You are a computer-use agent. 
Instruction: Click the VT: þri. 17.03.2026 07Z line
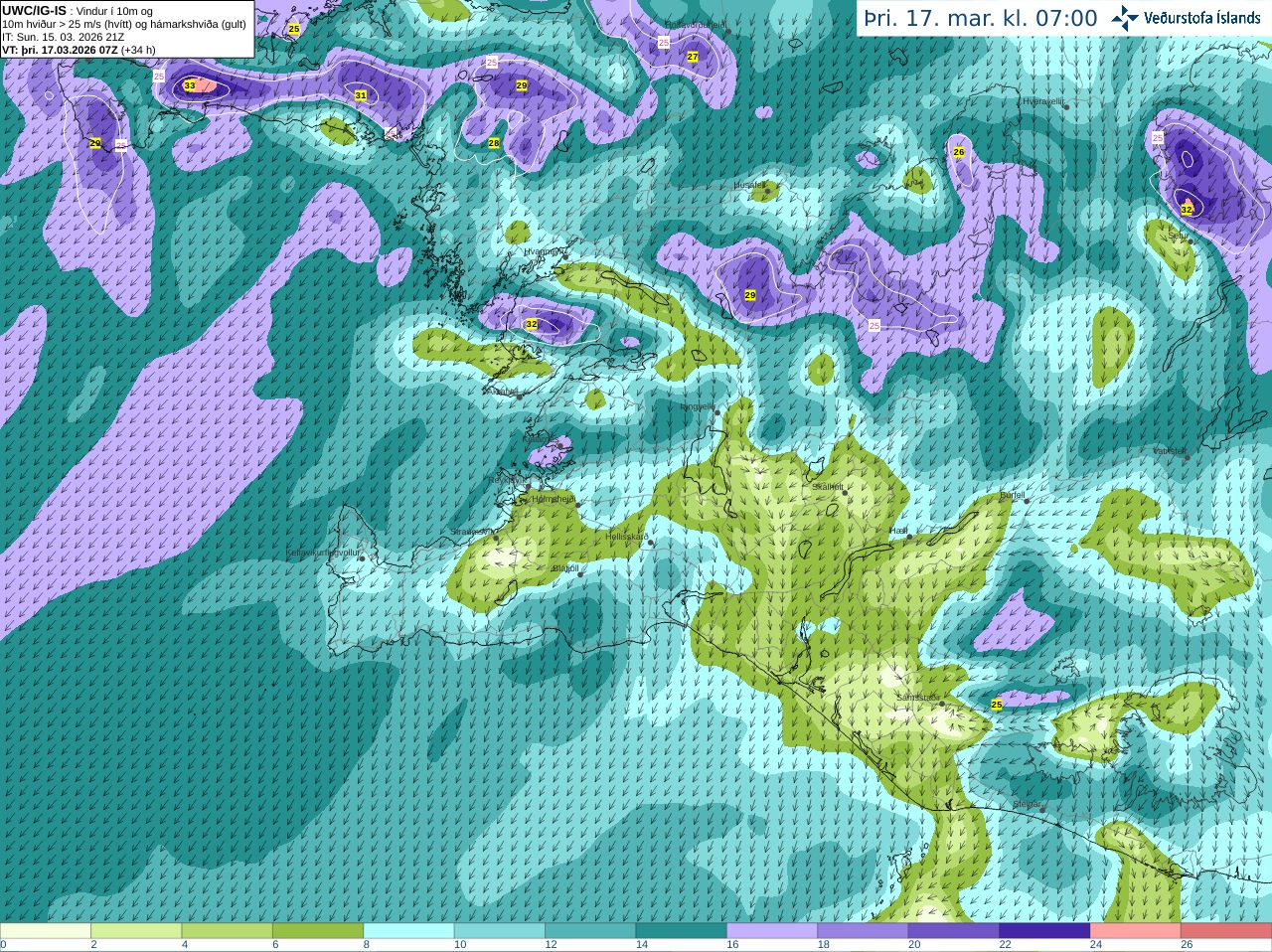pos(79,50)
